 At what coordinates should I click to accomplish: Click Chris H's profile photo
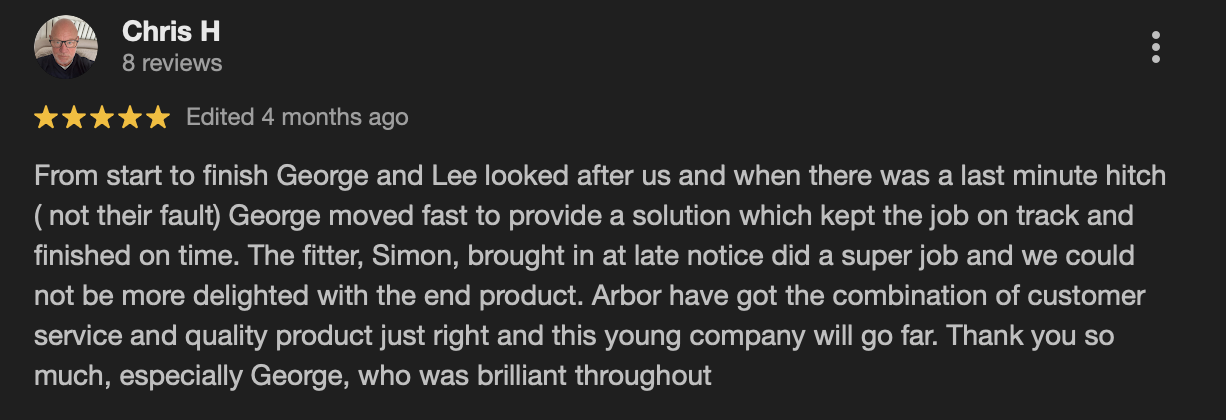[65, 47]
